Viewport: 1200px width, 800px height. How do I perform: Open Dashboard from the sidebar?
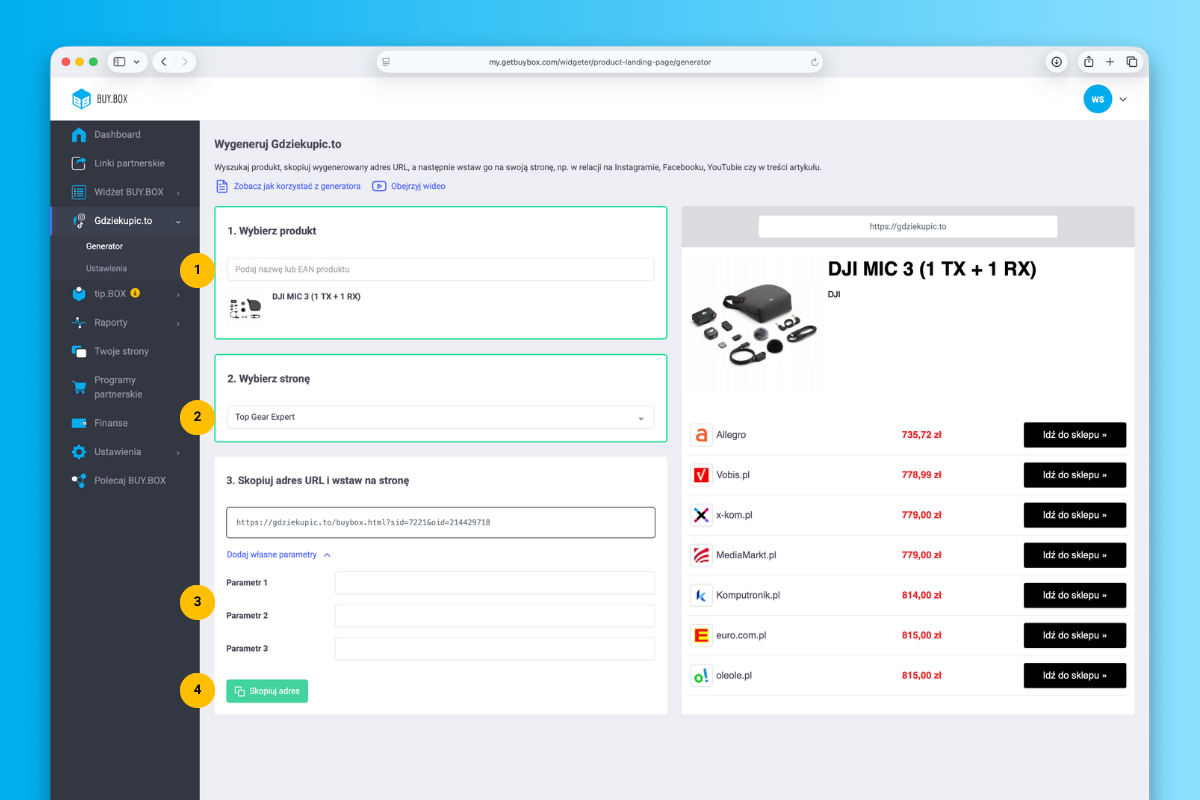(117, 135)
